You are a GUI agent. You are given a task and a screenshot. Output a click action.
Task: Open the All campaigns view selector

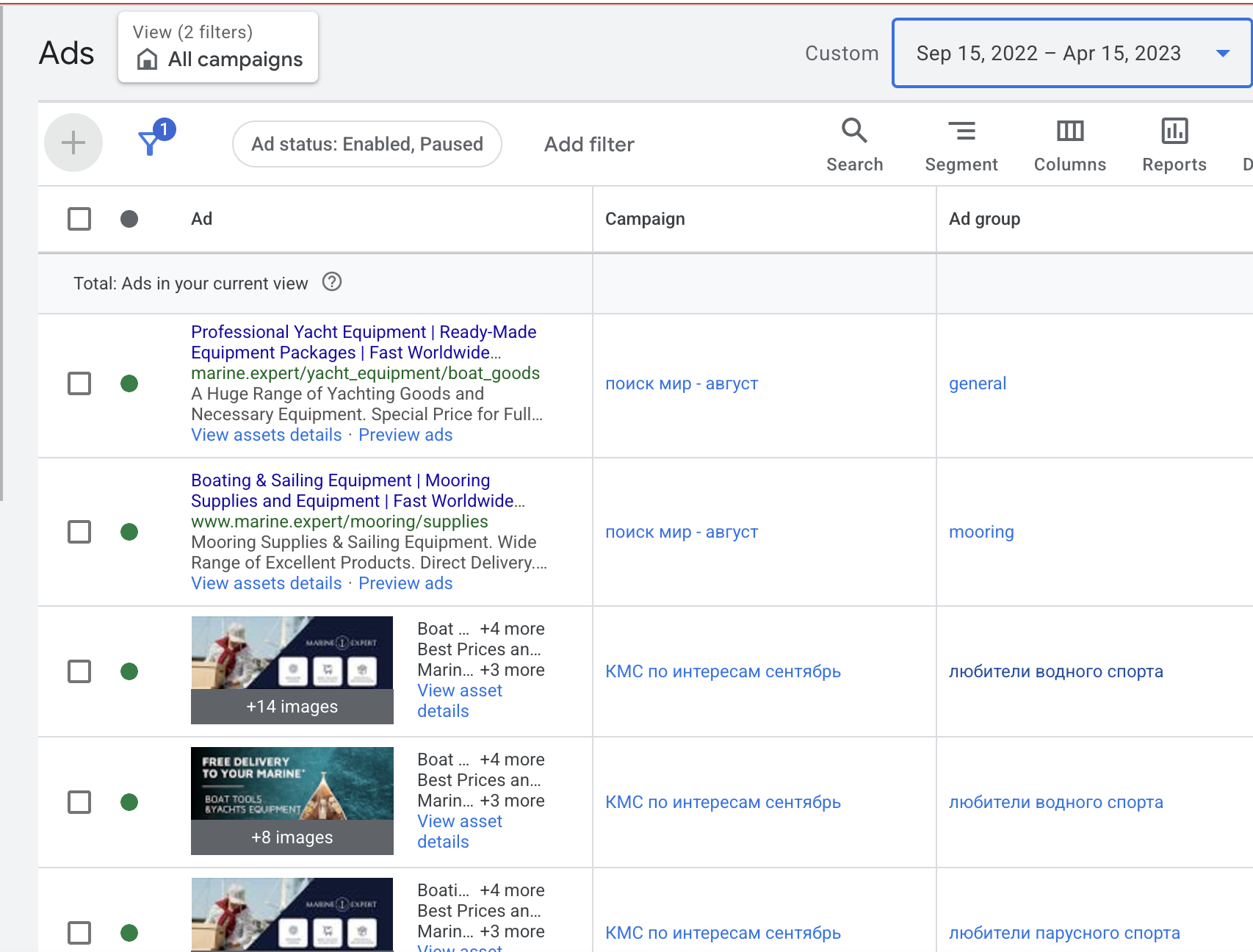click(x=218, y=48)
